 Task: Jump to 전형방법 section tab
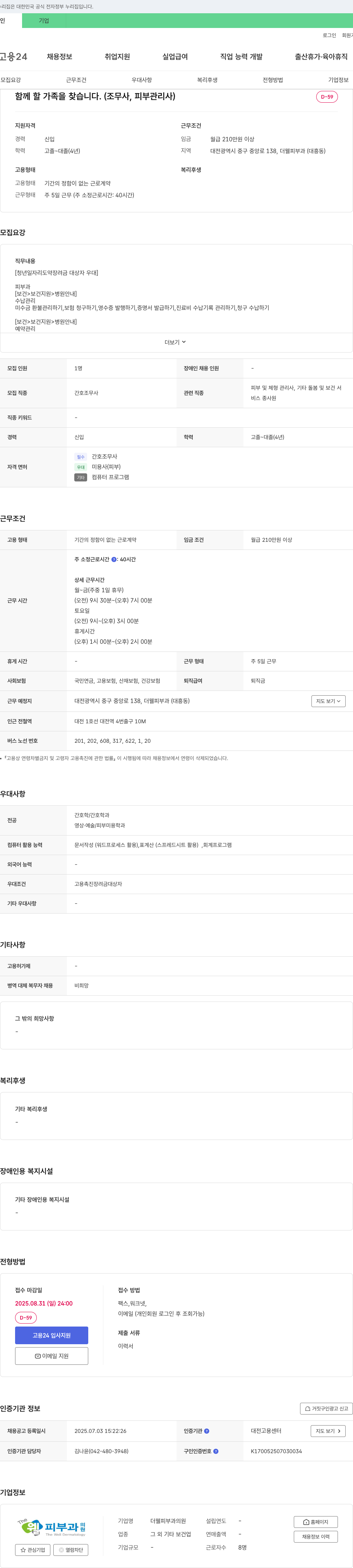pyautogui.click(x=273, y=80)
